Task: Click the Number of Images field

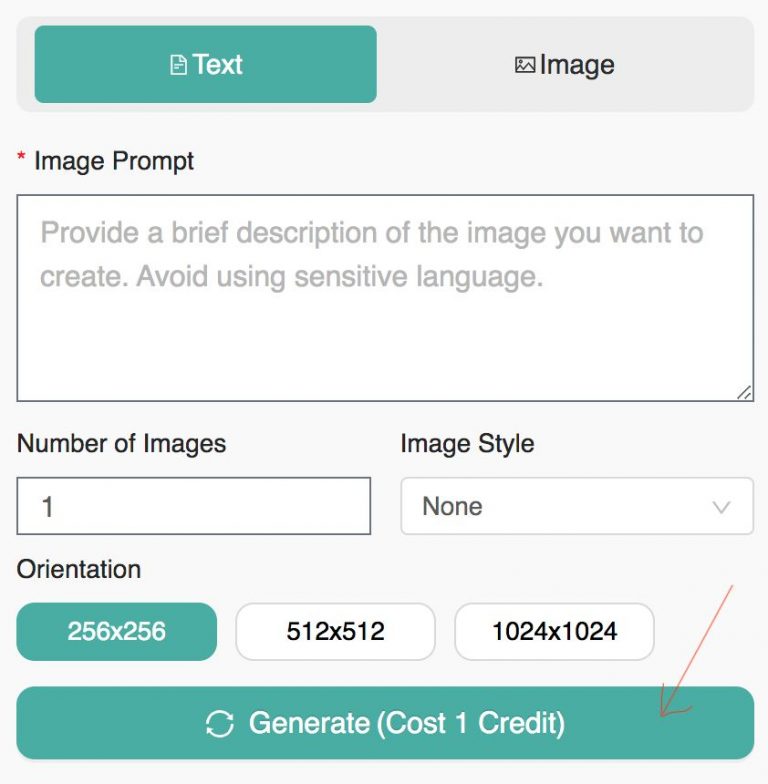Action: pos(194,506)
